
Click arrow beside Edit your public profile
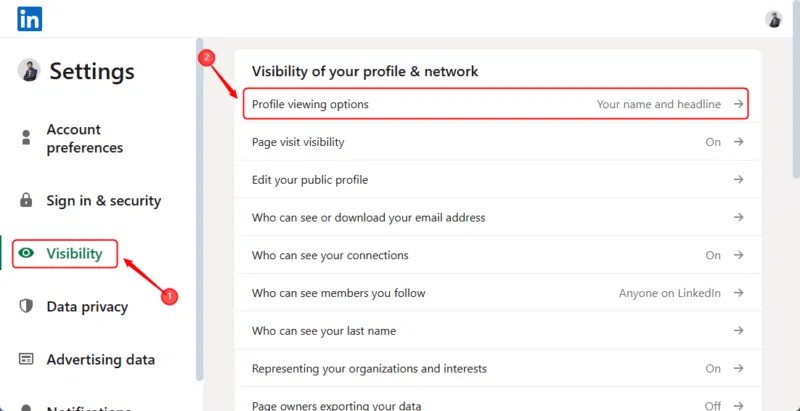pyautogui.click(x=738, y=180)
